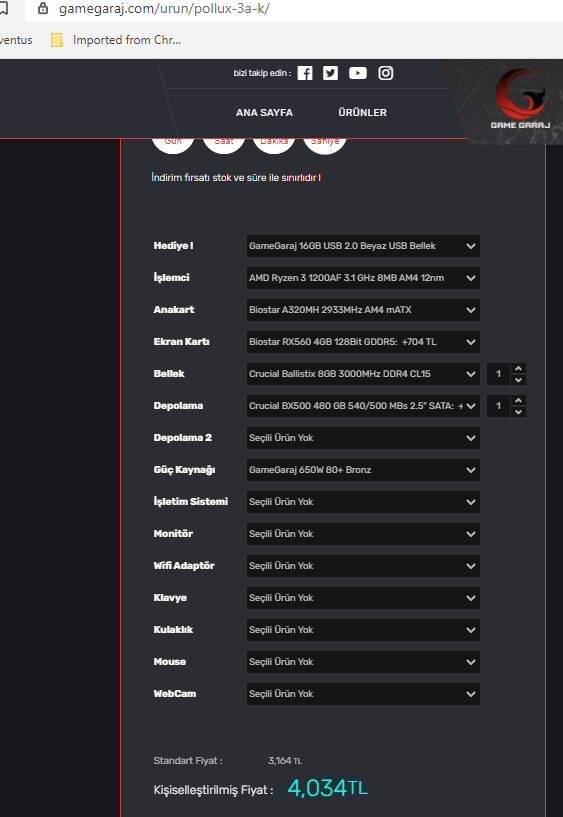The width and height of the screenshot is (563, 817).
Task: Open the İşlemci dropdown with Ryzen 3 1200AF
Action: click(363, 278)
